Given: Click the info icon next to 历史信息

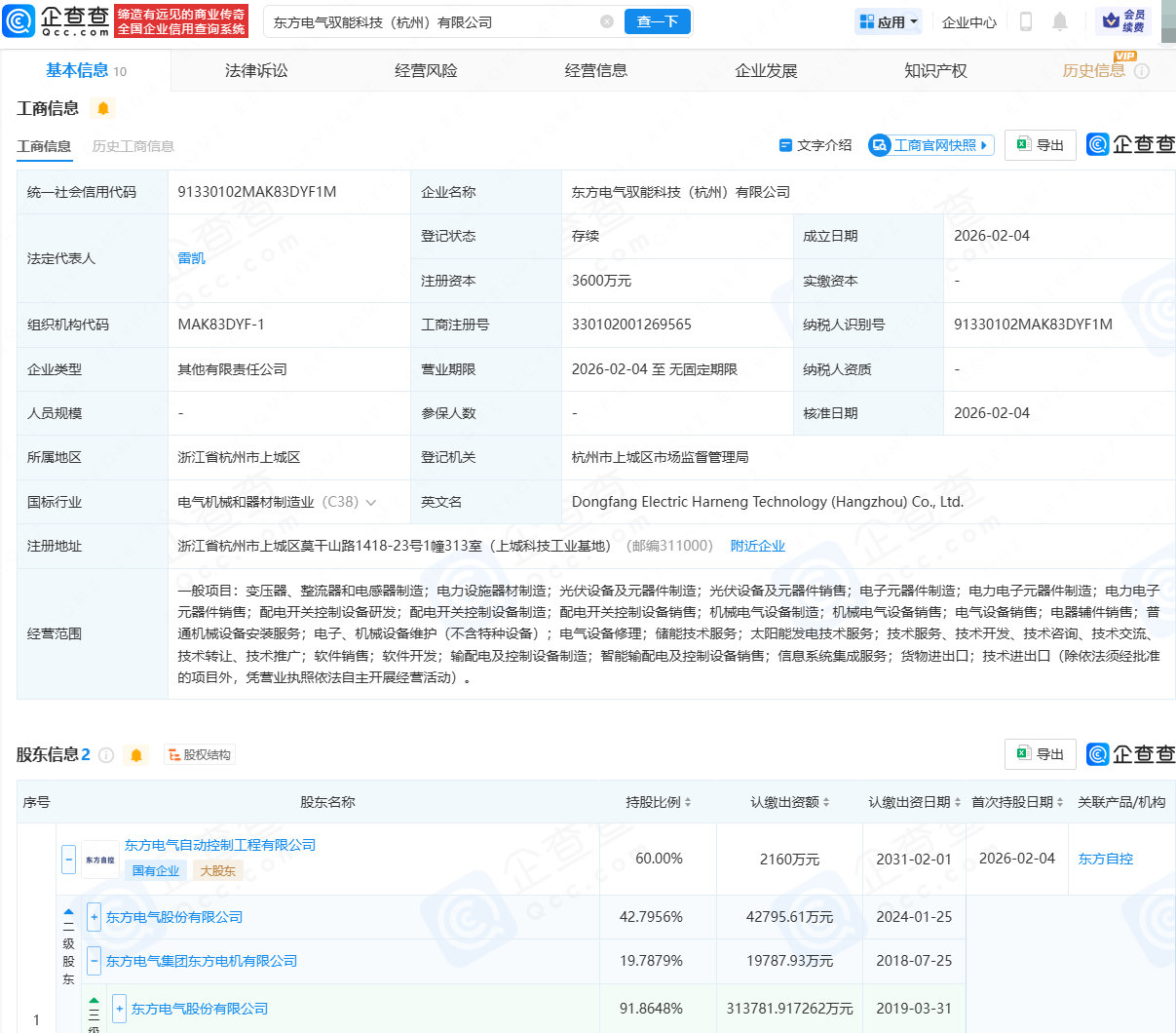Looking at the screenshot, I should (1142, 71).
